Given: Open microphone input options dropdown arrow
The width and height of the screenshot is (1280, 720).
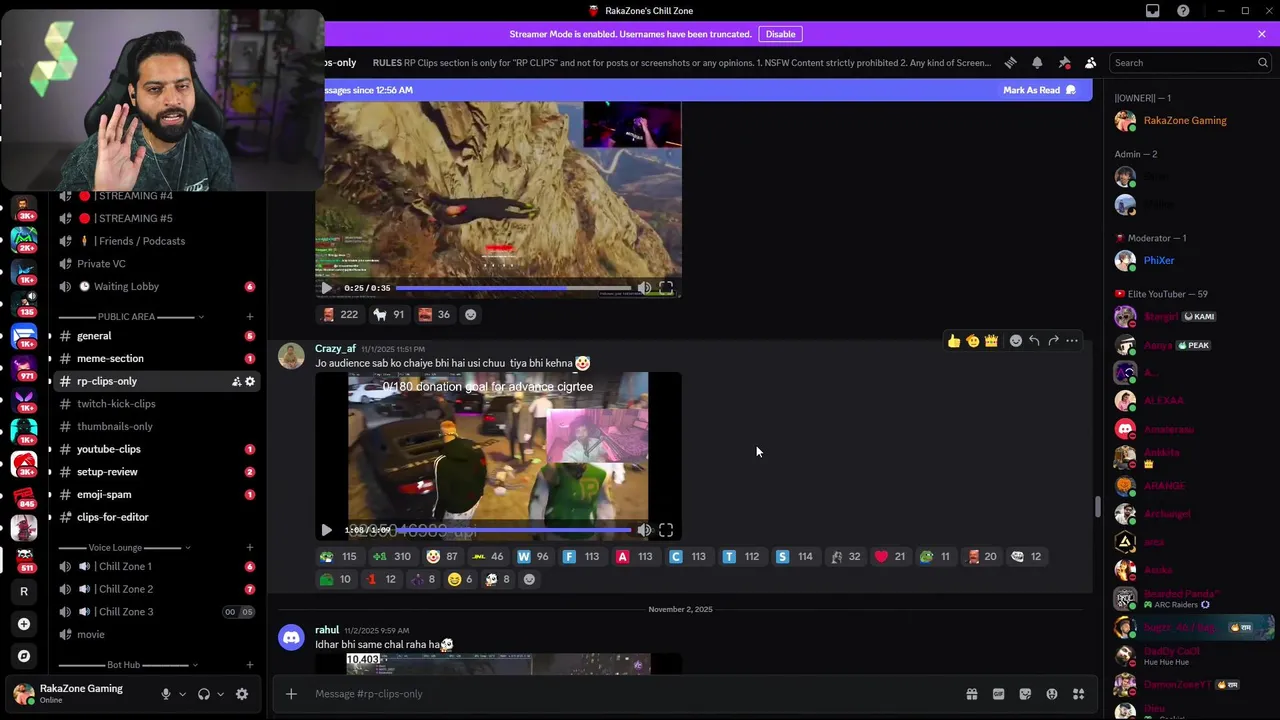Looking at the screenshot, I should 181,694.
